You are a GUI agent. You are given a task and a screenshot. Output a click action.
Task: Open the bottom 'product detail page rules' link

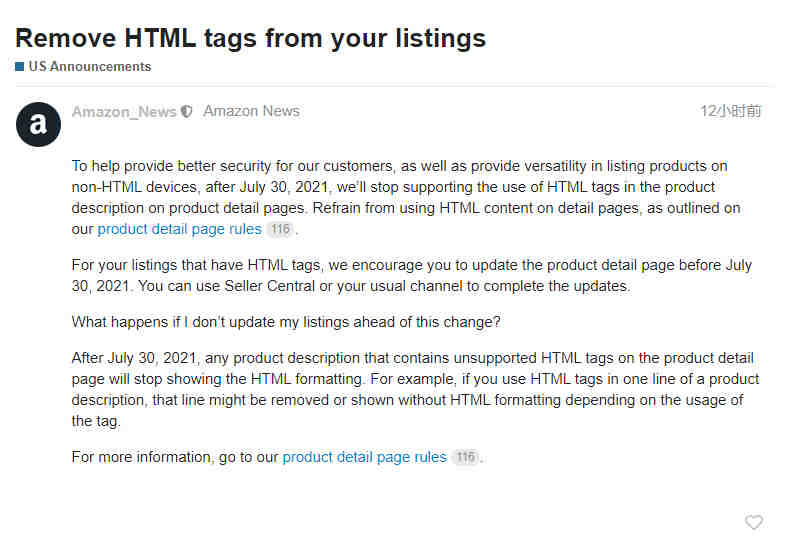[x=364, y=457]
